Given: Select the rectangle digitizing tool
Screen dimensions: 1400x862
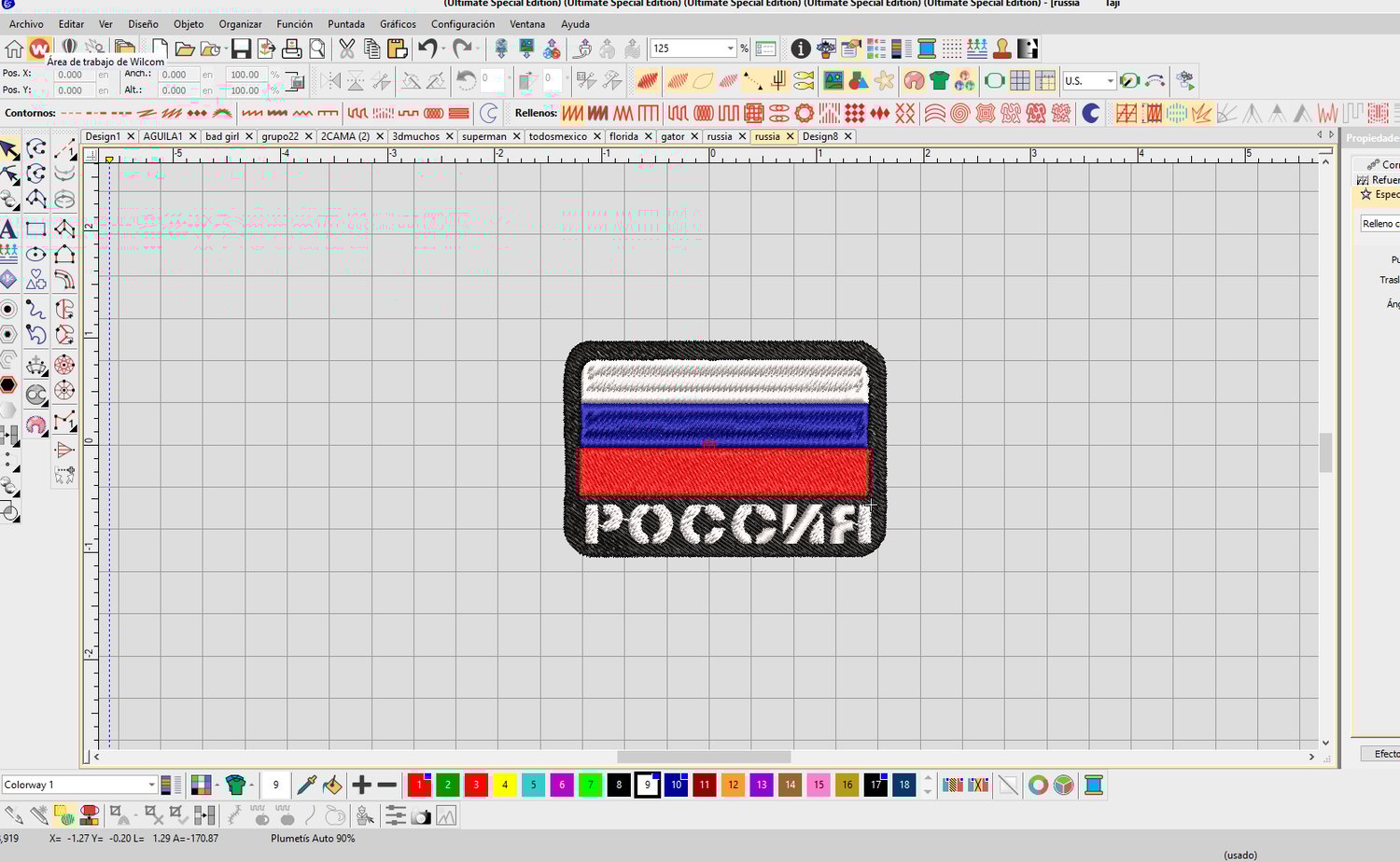Looking at the screenshot, I should 36,229.
